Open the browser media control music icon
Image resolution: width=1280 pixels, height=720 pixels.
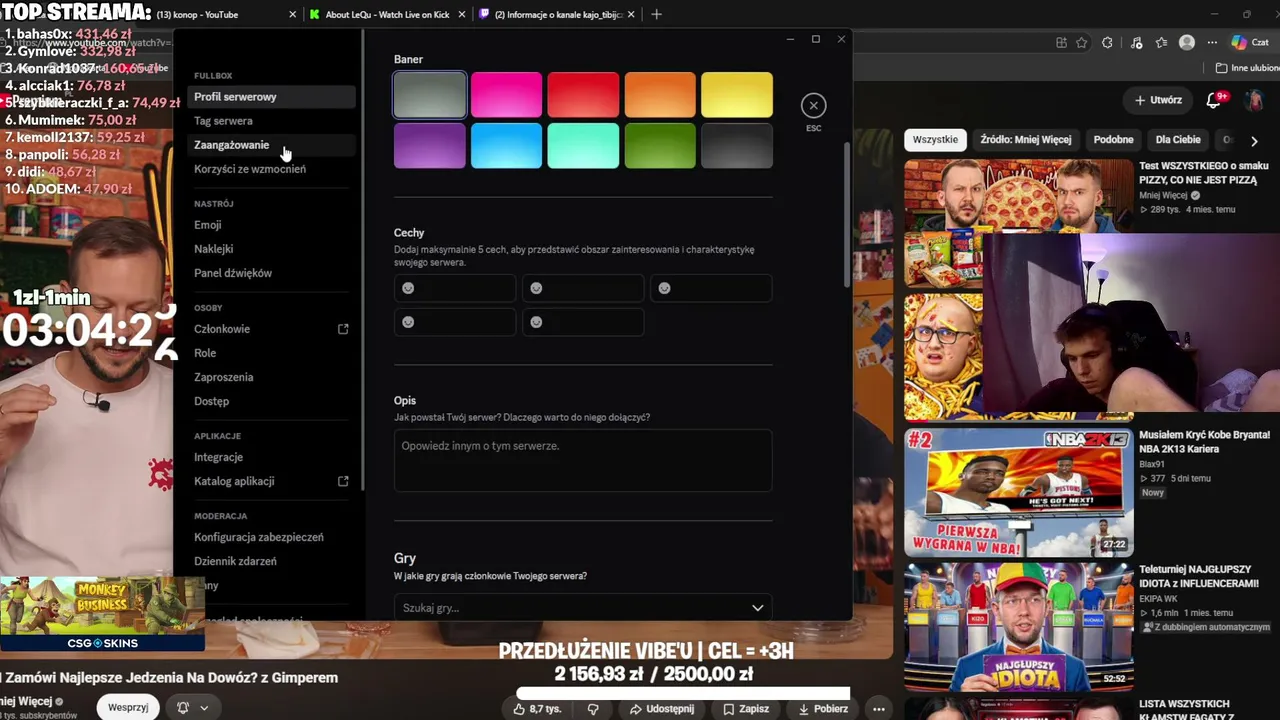point(1136,43)
